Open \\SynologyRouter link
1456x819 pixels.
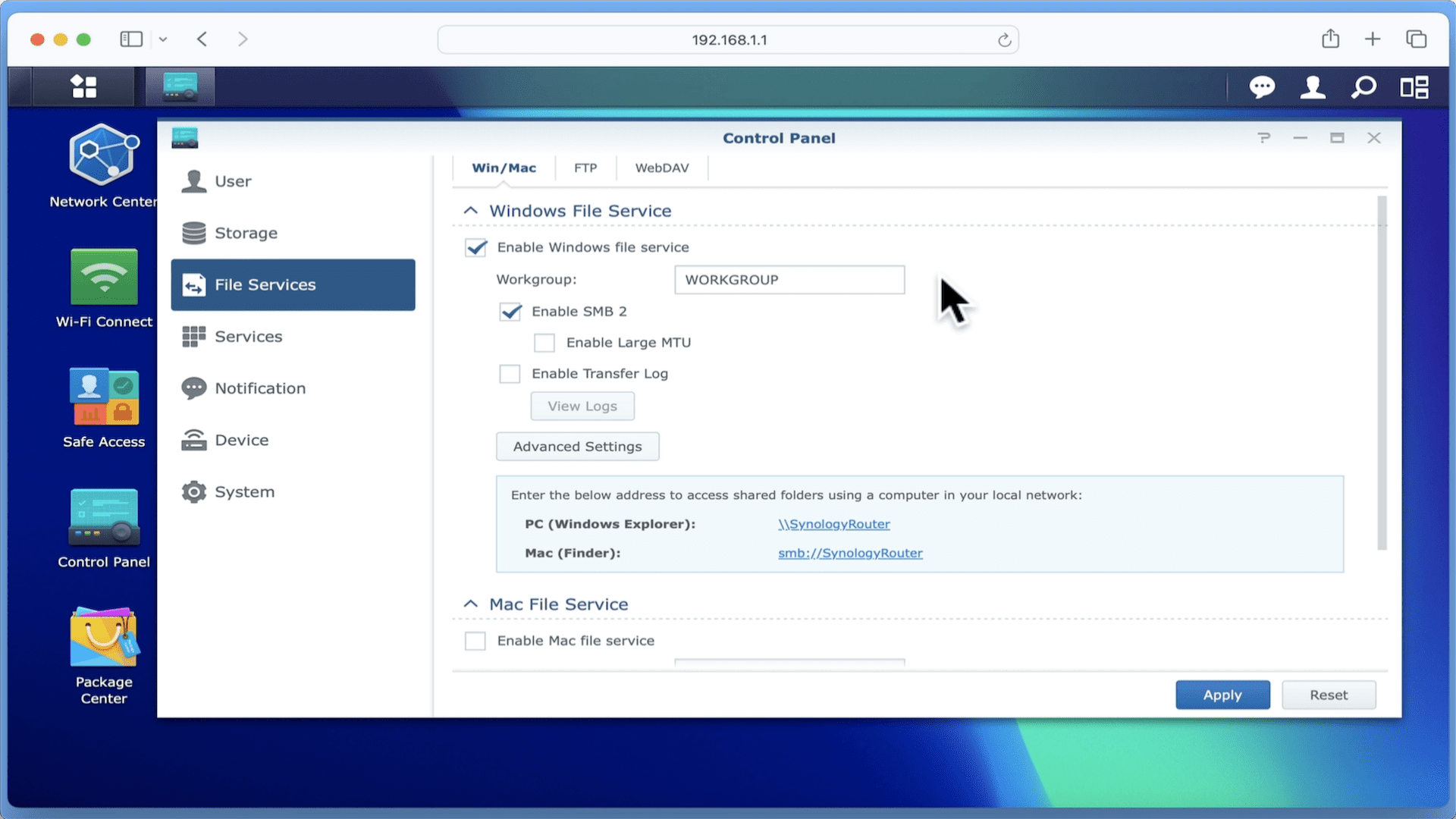click(x=833, y=524)
